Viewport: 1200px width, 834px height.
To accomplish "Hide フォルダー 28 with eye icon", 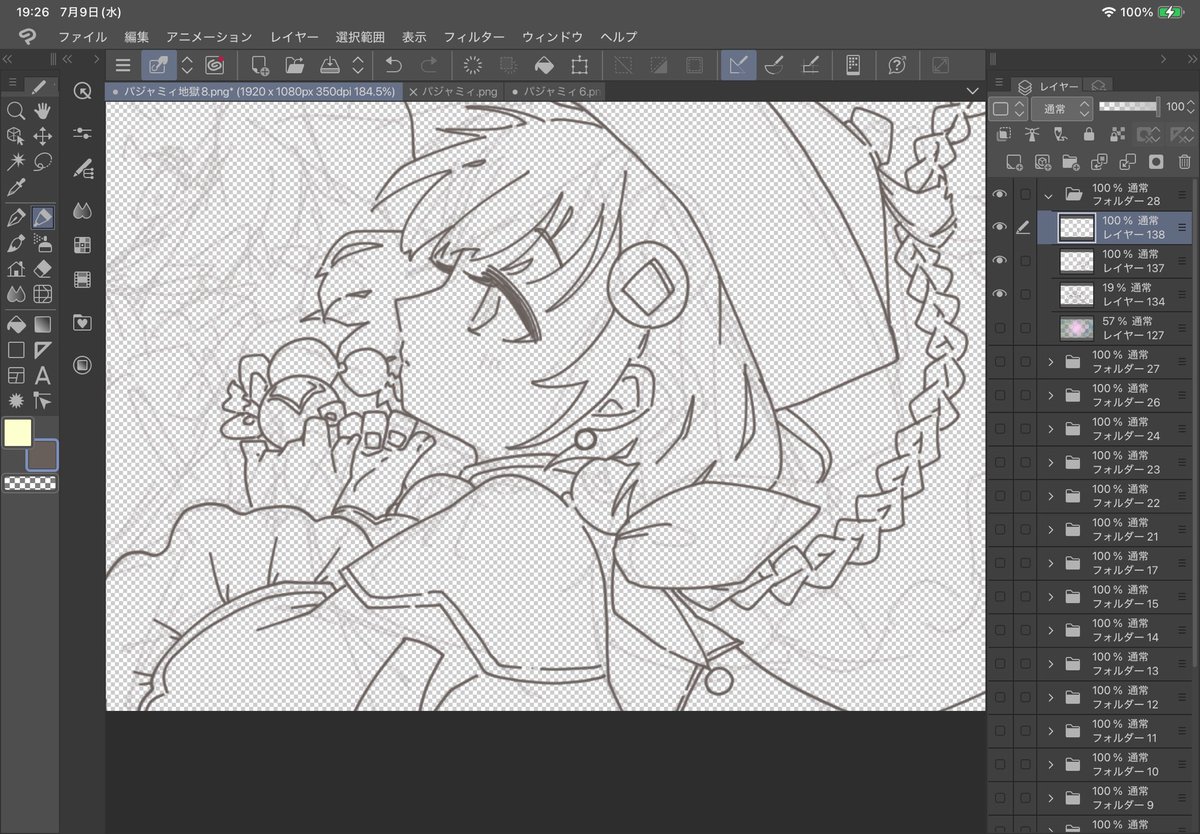I will click(x=999, y=194).
